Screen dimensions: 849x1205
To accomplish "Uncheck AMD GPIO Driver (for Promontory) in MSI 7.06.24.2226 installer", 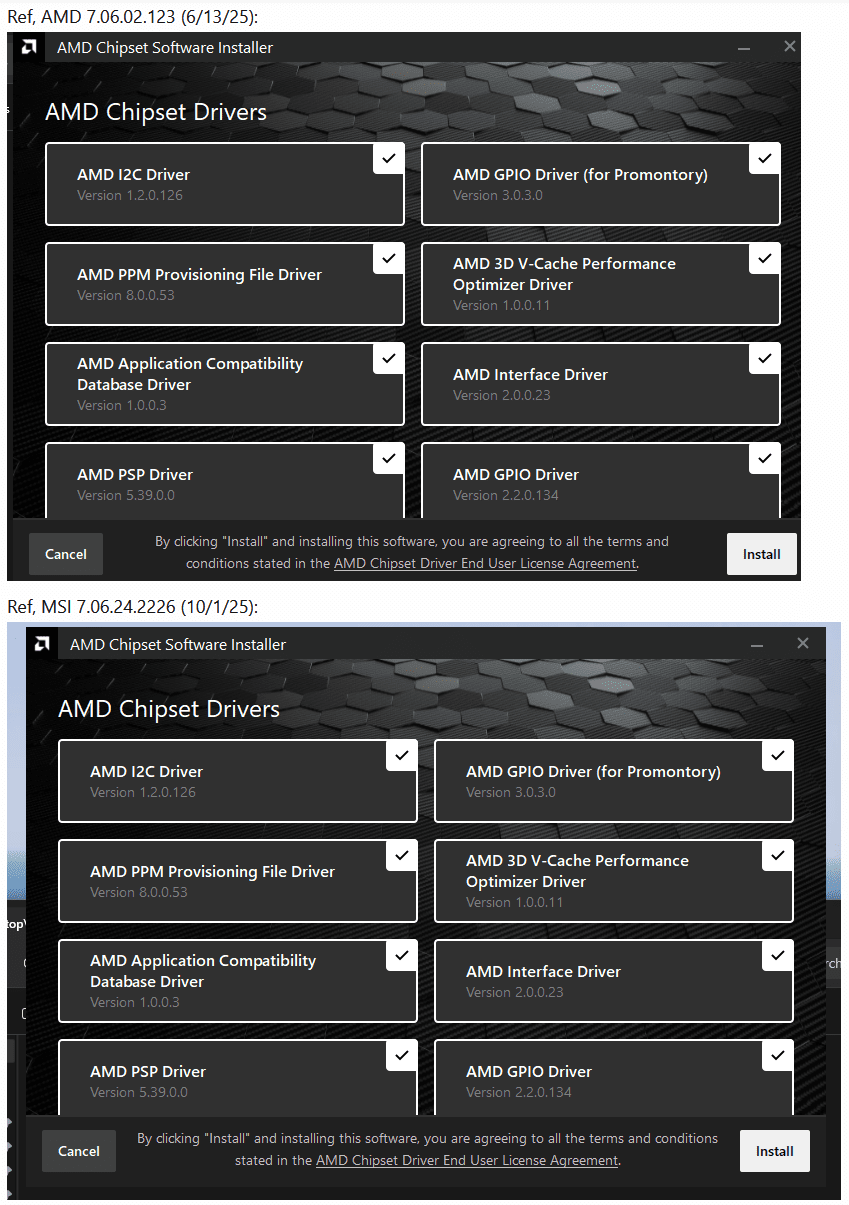I will pos(777,756).
